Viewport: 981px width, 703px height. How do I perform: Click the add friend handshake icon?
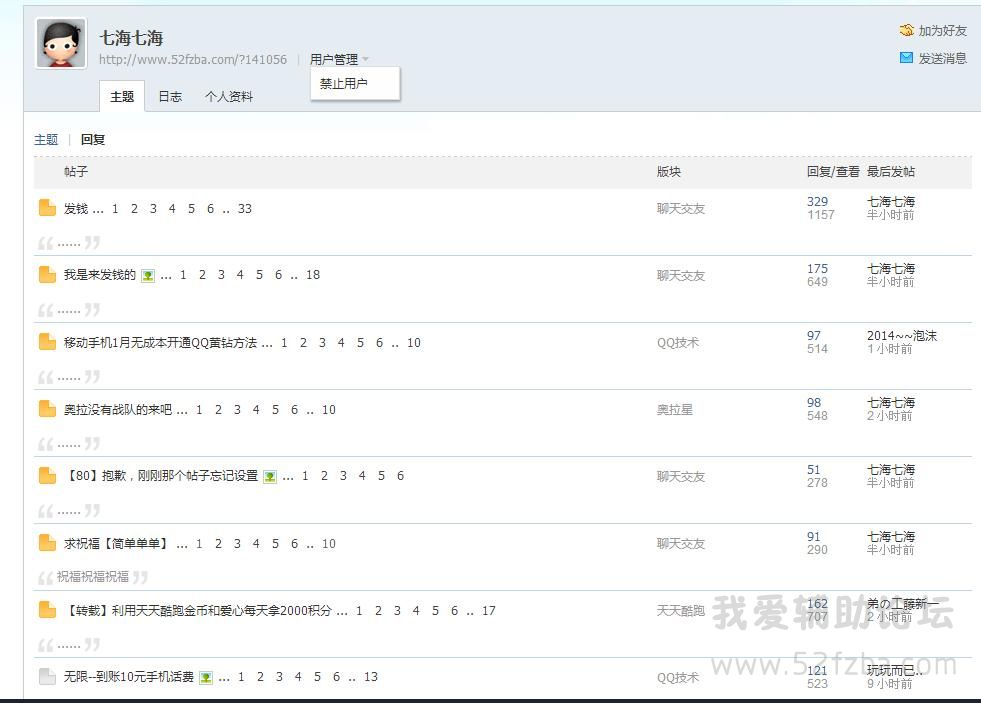[x=906, y=30]
